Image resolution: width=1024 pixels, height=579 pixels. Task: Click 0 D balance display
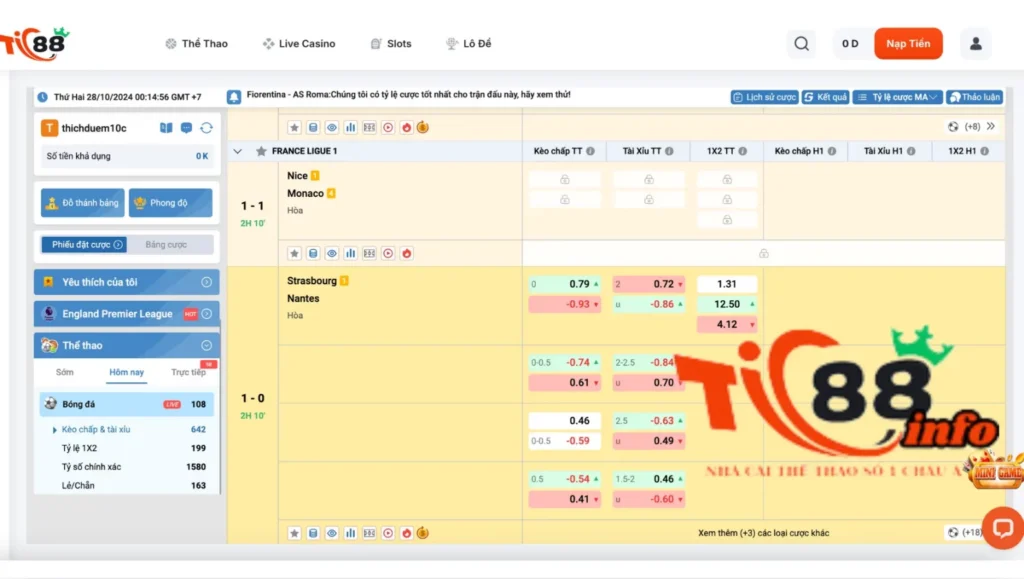point(850,44)
